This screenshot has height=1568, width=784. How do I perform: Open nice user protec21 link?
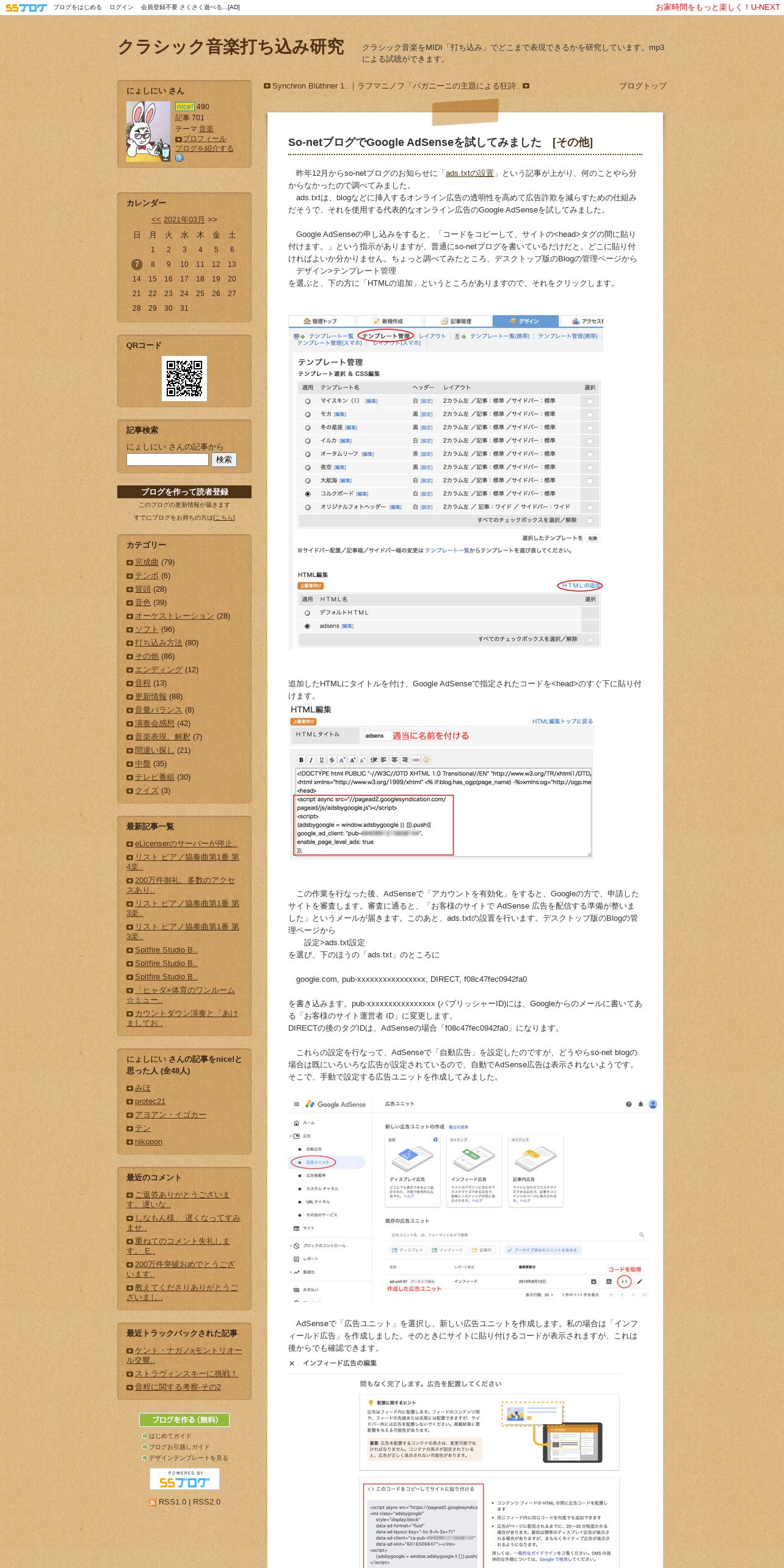click(x=150, y=1102)
